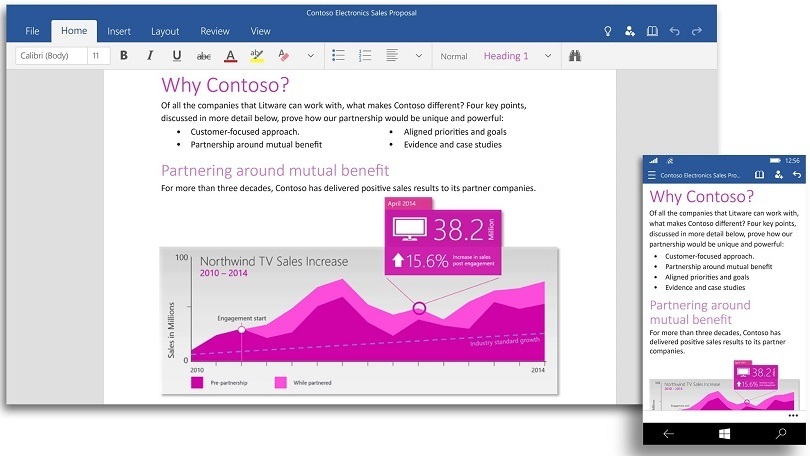Image resolution: width=810 pixels, height=456 pixels.
Task: Click the red font color button
Action: [x=230, y=56]
